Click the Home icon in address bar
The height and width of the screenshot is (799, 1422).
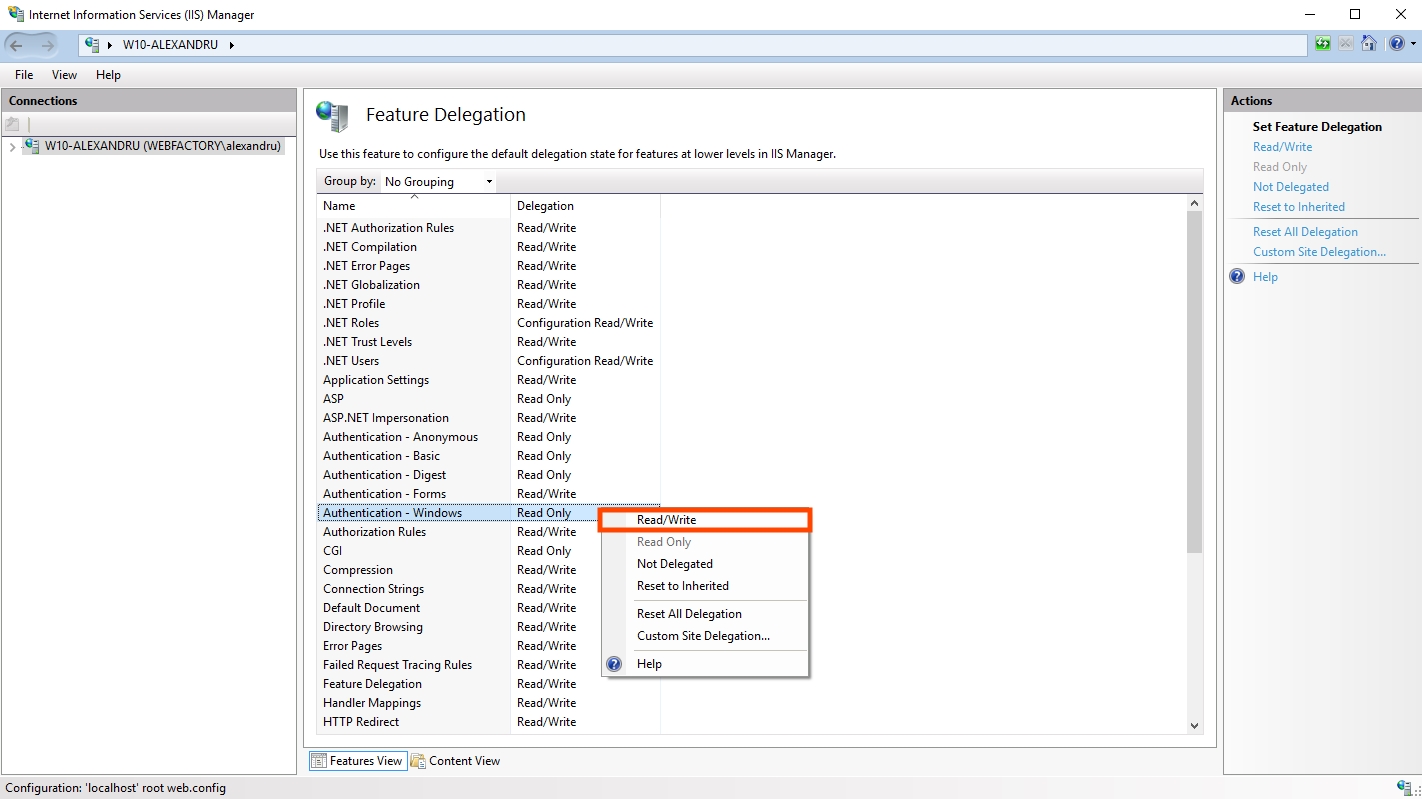click(x=1369, y=44)
